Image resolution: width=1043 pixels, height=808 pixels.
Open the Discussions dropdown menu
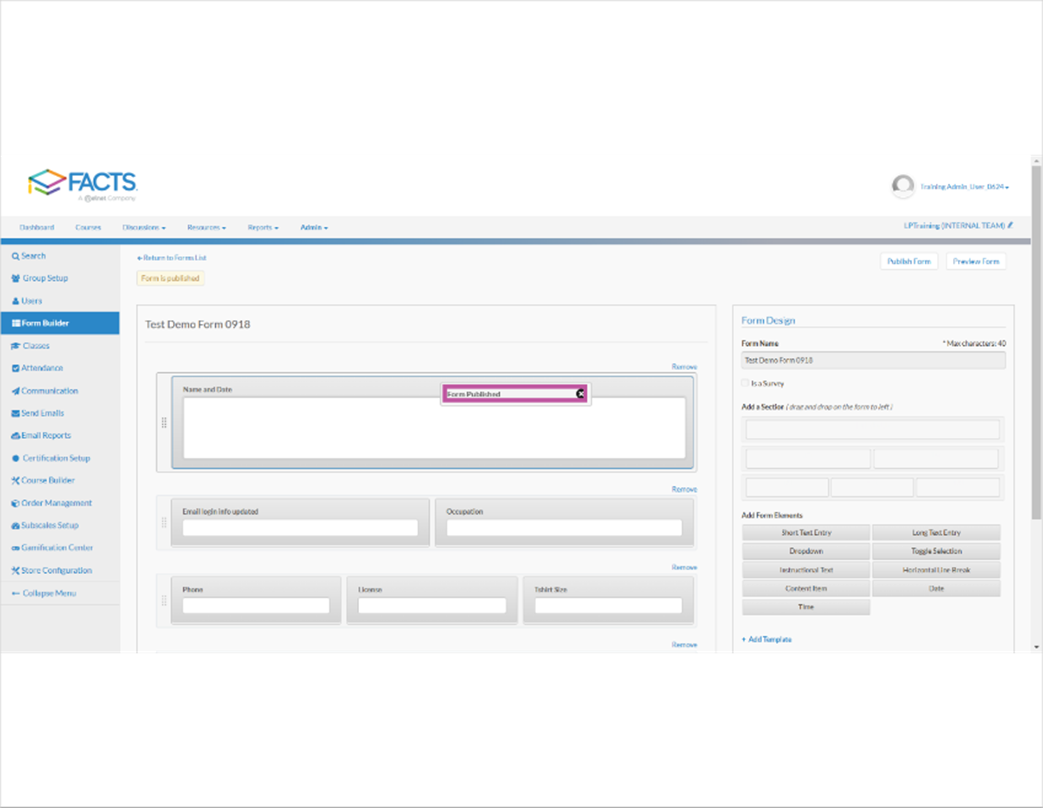[144, 227]
